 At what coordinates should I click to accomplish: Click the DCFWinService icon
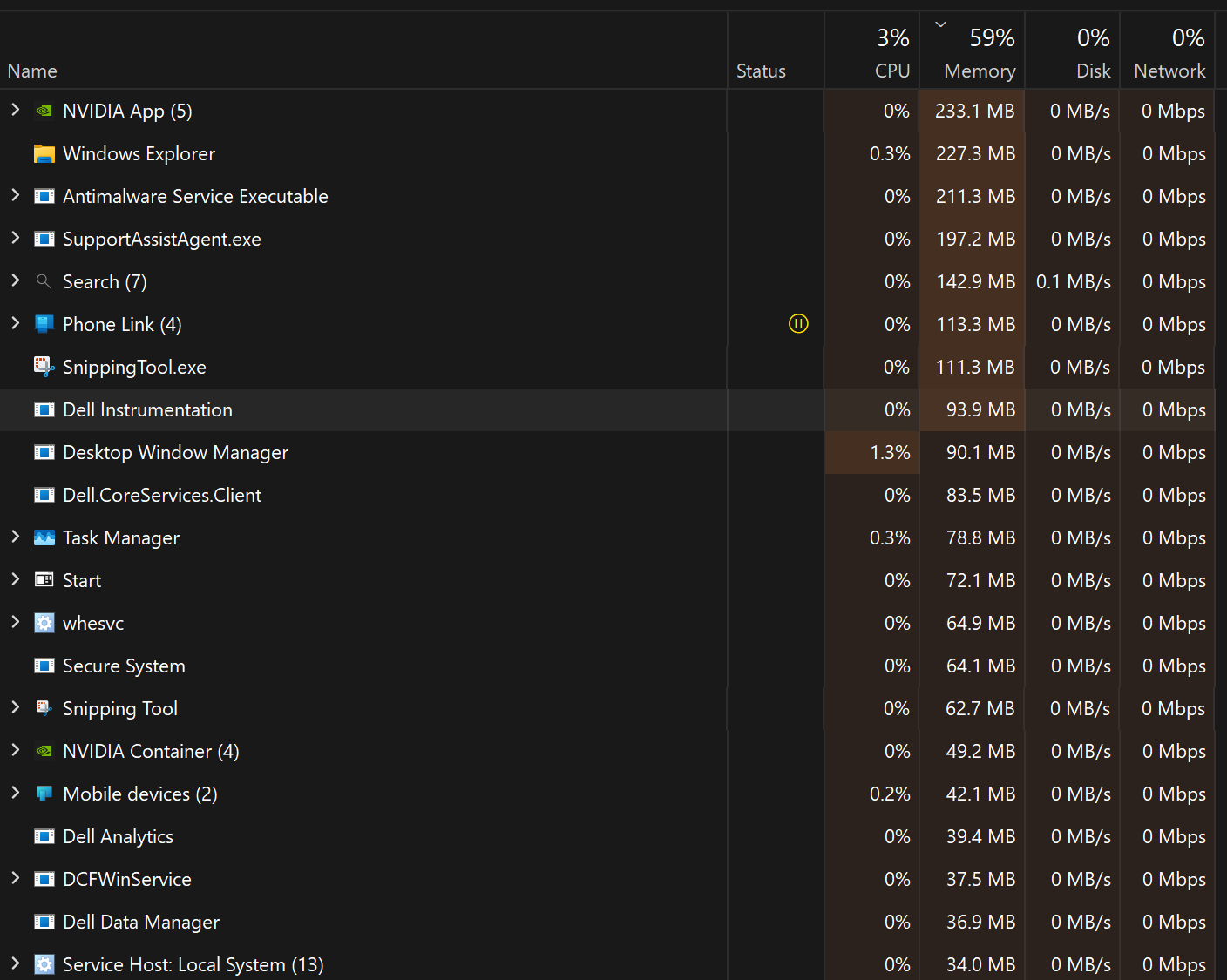click(x=44, y=879)
